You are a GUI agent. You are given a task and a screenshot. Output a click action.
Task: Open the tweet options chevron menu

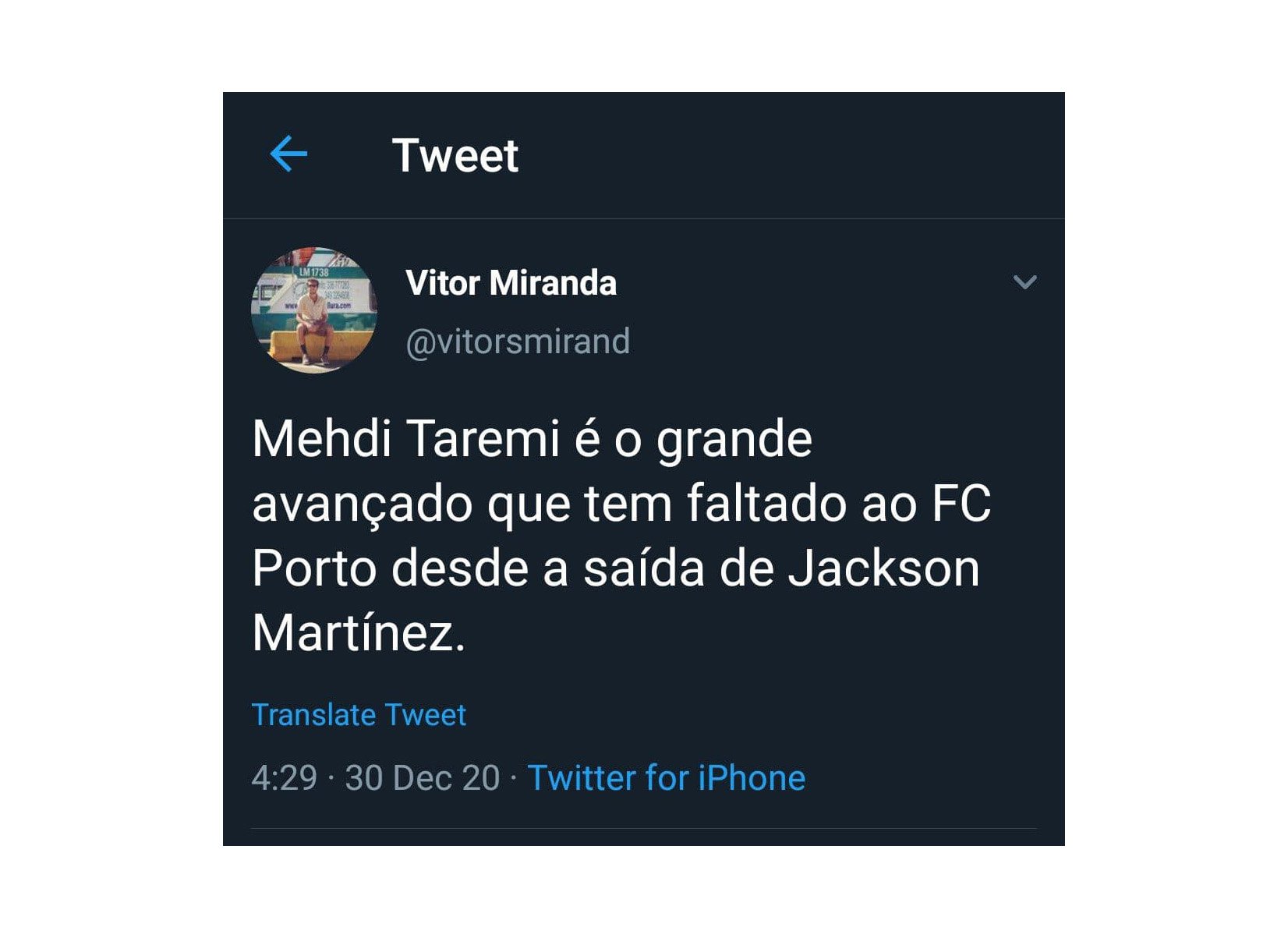[1024, 282]
